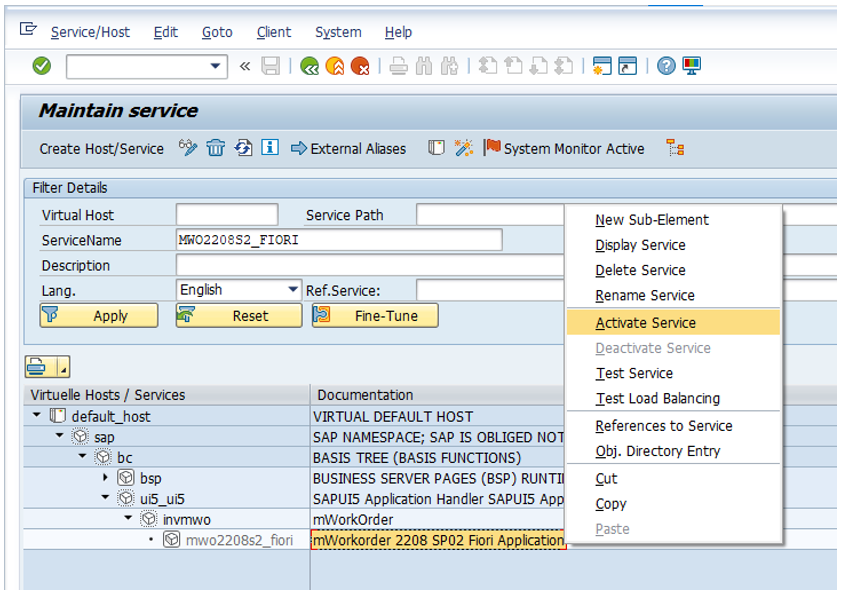This screenshot has width=844, height=597.
Task: Open the Lang. English dropdown
Action: 293,290
